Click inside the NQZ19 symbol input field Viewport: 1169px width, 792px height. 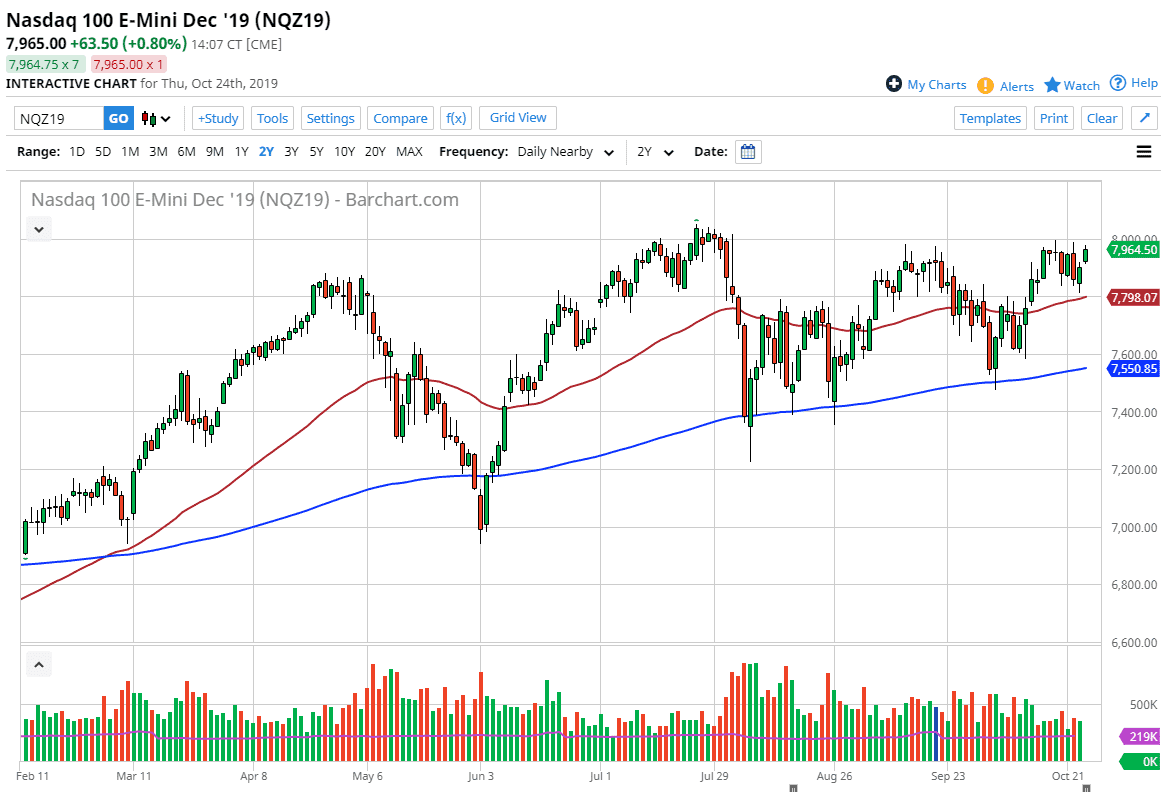55,118
